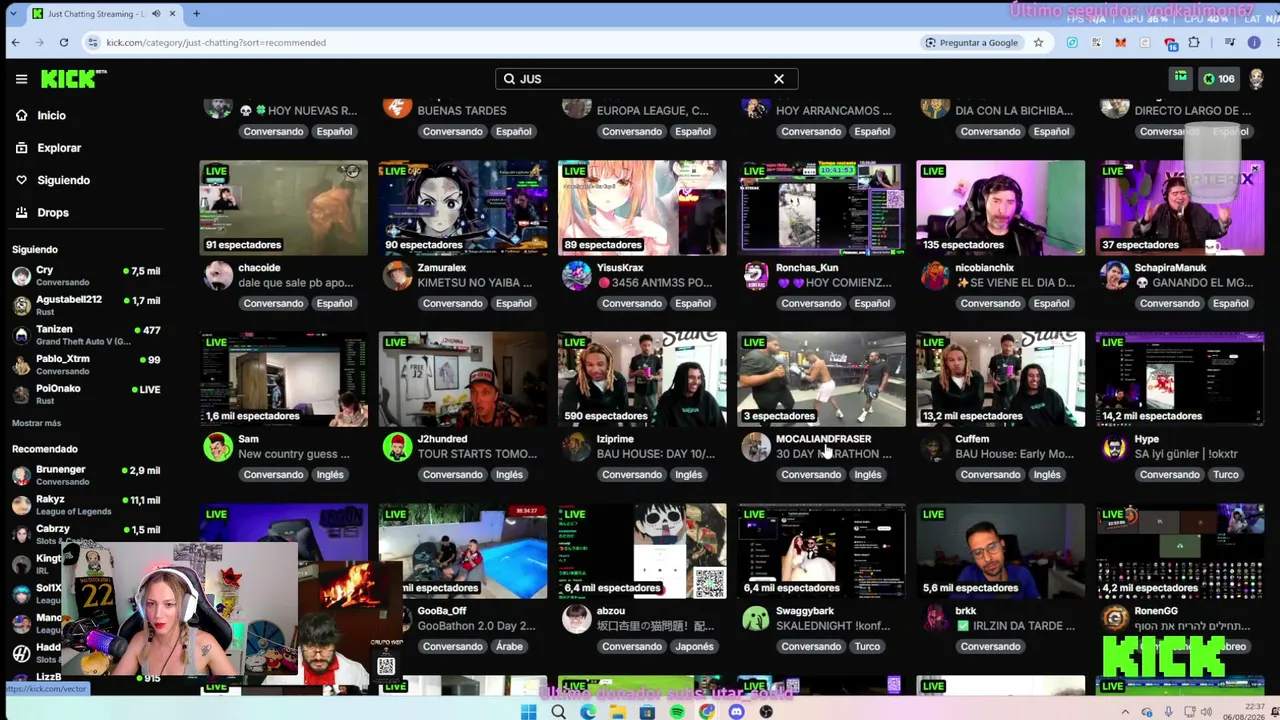Open Discord from taskbar
The width and height of the screenshot is (1280, 720).
pos(736,712)
